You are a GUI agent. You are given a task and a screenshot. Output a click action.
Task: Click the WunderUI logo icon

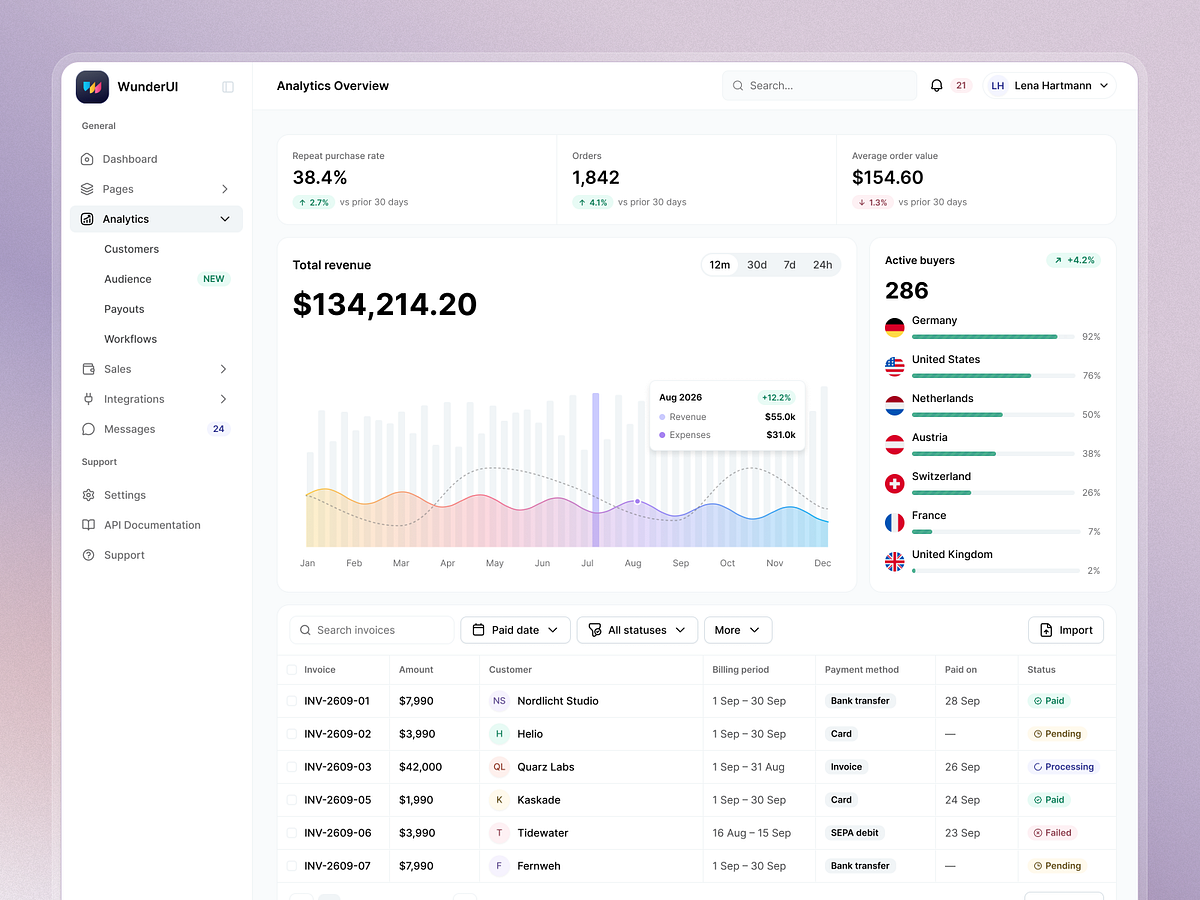(x=92, y=87)
